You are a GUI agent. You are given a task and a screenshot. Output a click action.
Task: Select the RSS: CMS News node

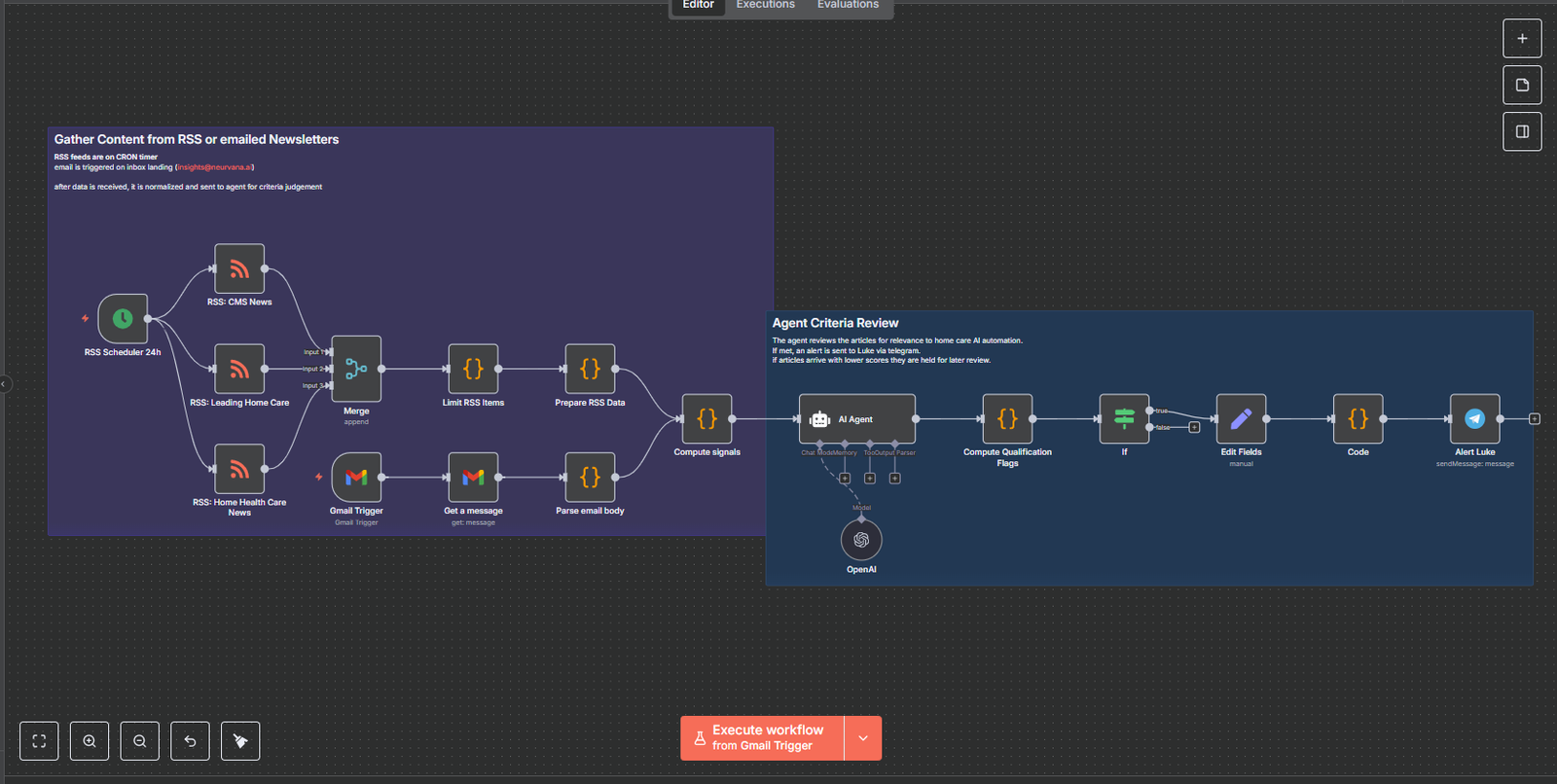[x=239, y=268]
